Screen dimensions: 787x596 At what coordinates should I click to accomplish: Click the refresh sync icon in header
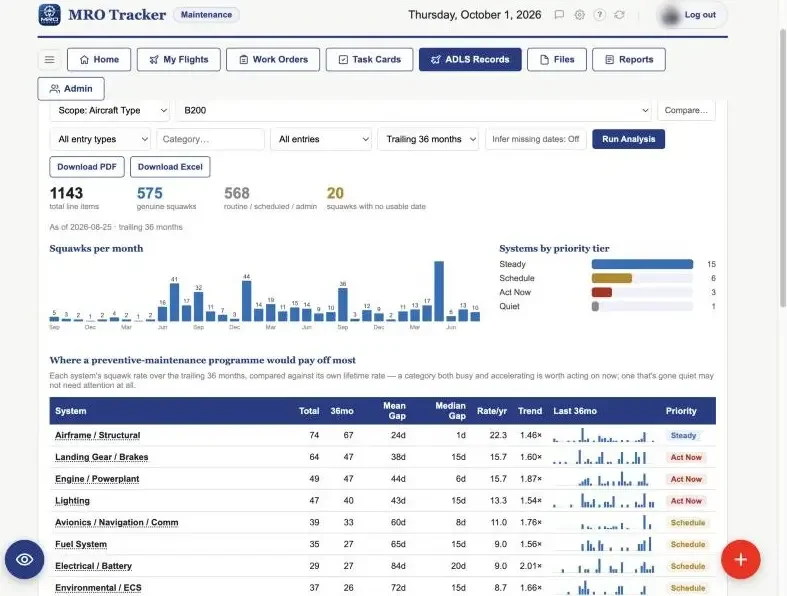click(619, 15)
